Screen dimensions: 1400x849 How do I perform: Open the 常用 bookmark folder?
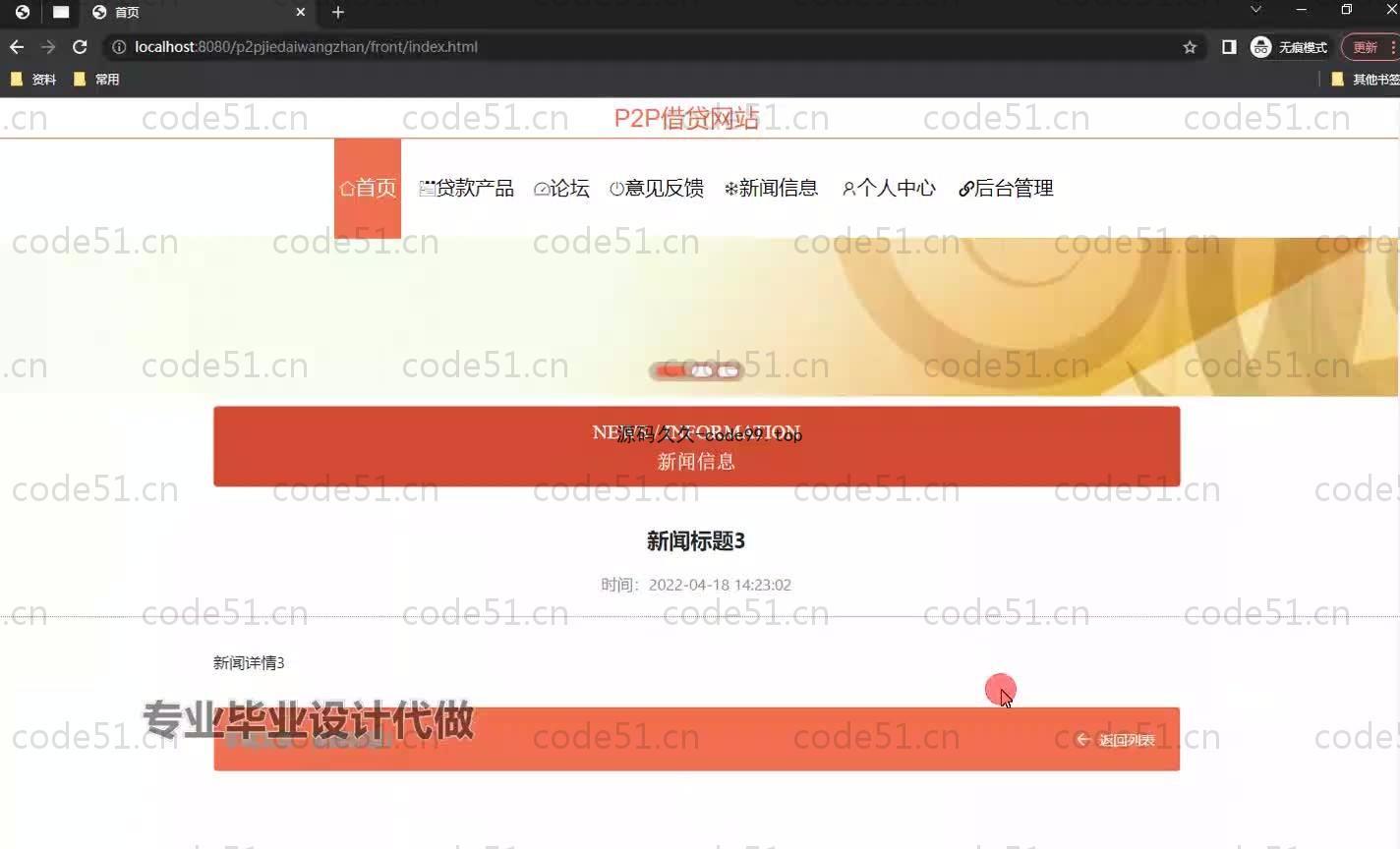[x=96, y=80]
